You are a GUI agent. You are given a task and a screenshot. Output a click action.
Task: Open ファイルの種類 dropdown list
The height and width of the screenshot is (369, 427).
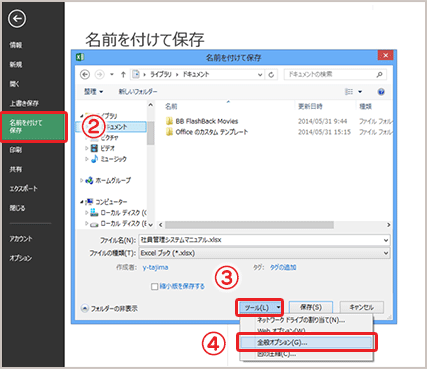point(386,253)
